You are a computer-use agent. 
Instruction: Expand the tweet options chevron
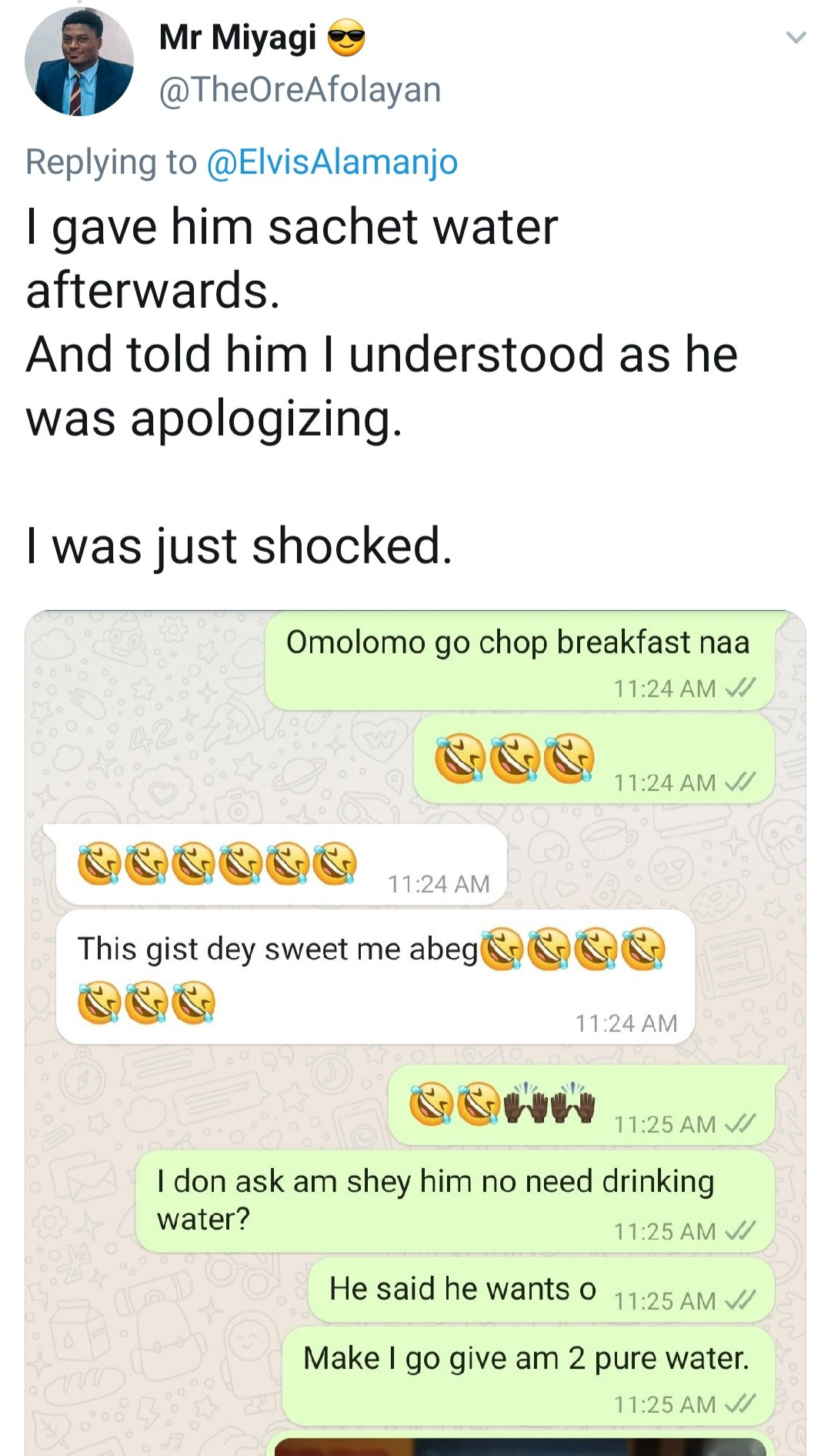coord(796,37)
